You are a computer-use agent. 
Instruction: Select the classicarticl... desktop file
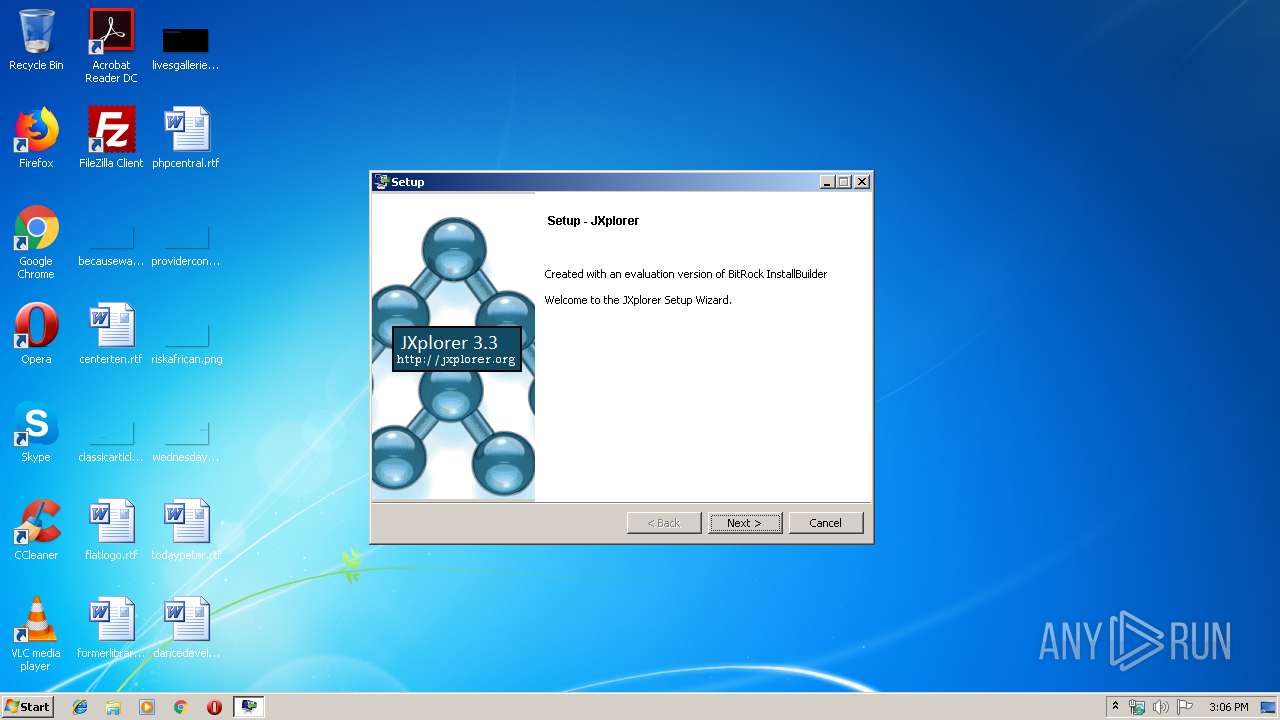click(111, 442)
